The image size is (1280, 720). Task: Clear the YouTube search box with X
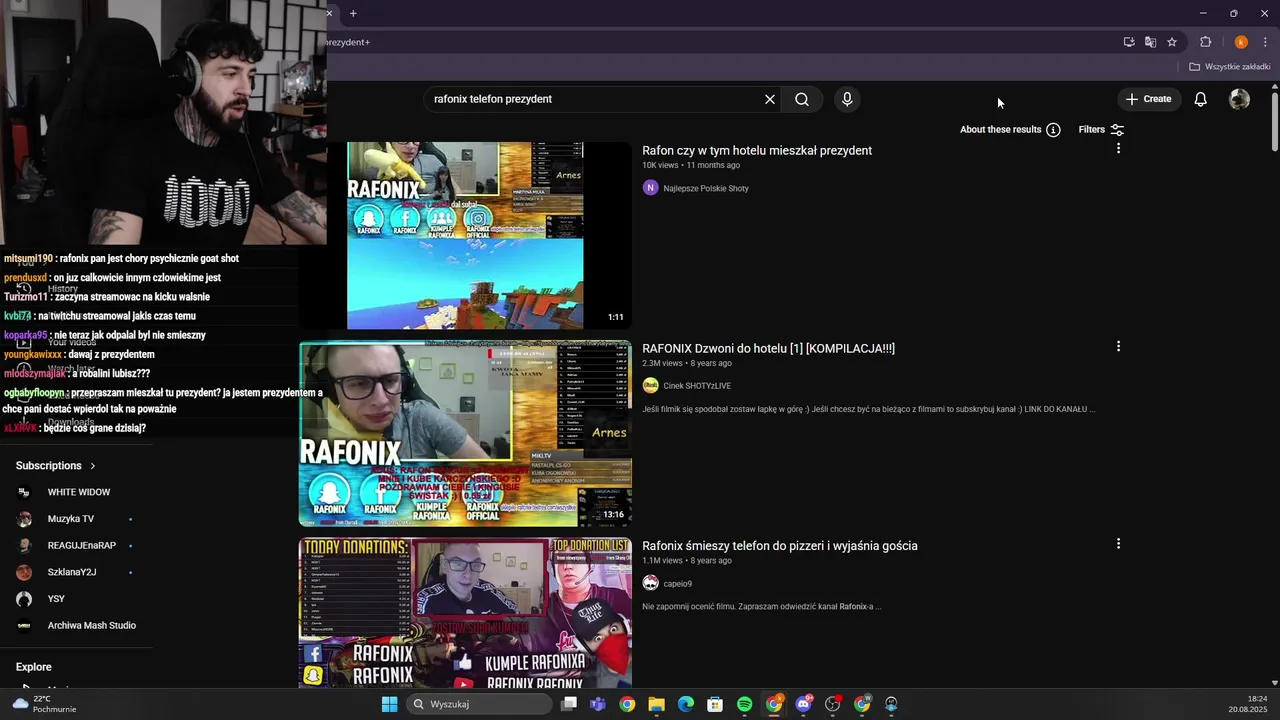click(x=770, y=99)
